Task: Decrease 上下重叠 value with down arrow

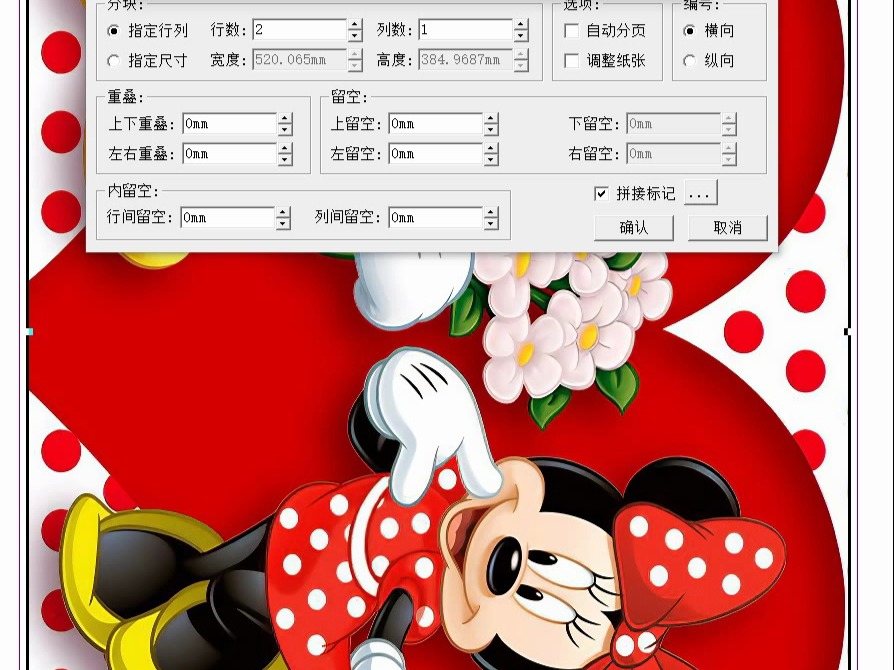Action: 285,129
